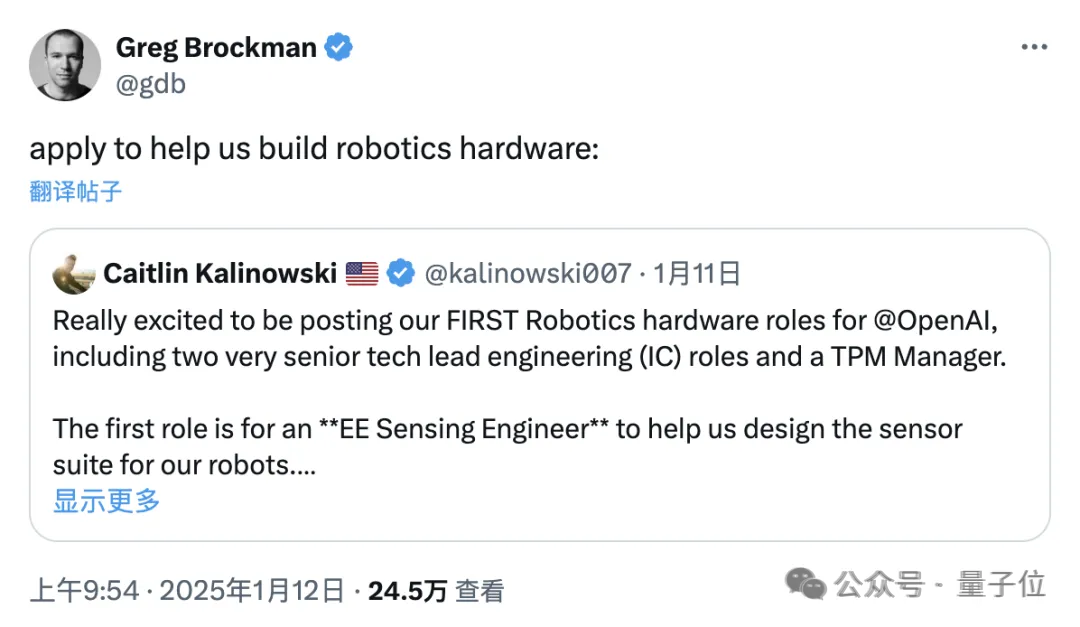Click Greg Brockman's profile avatar

pyautogui.click(x=65, y=65)
